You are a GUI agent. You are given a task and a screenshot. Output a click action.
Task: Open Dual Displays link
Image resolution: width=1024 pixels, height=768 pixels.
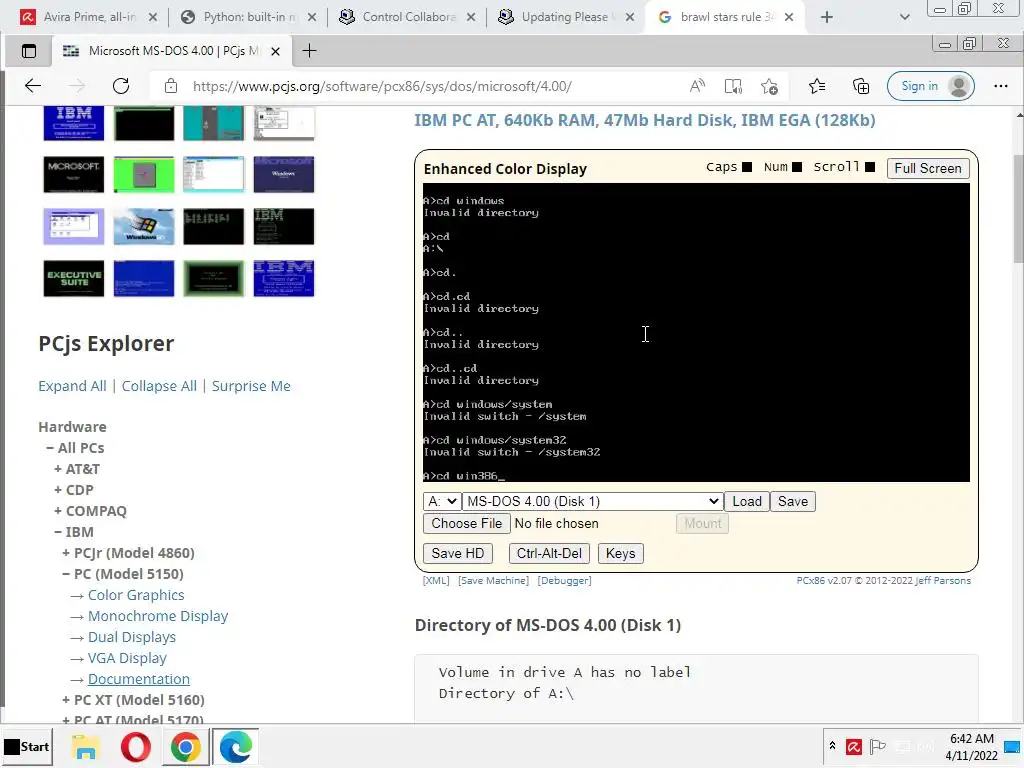(132, 637)
